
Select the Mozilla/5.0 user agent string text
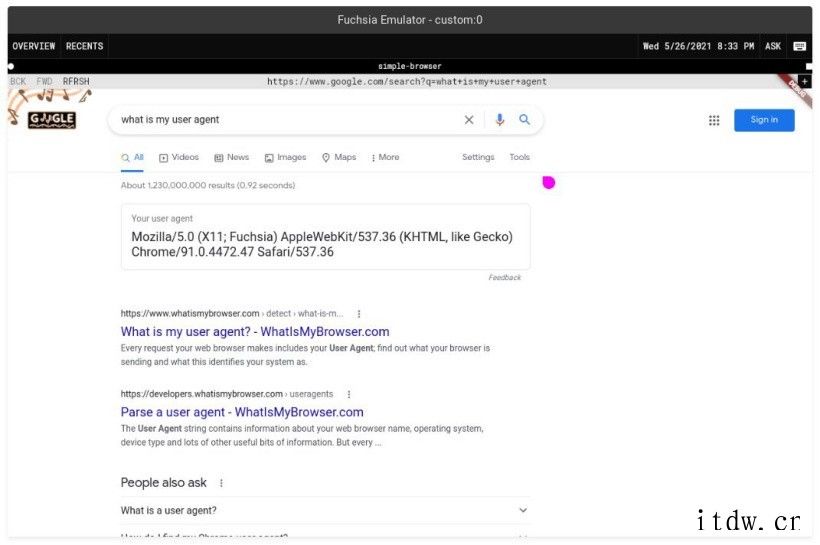322,244
